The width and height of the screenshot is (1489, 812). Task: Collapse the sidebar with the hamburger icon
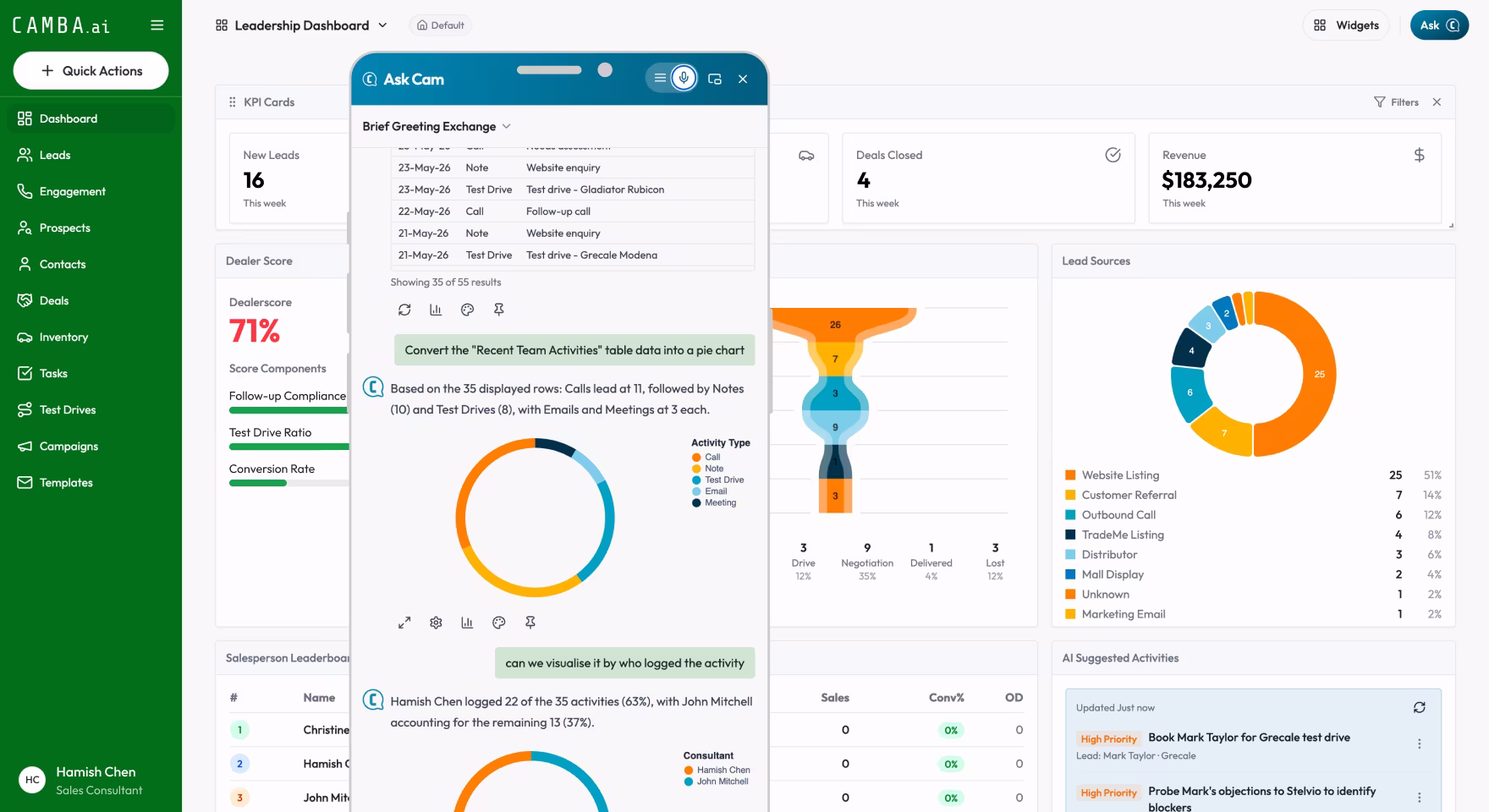click(x=157, y=25)
